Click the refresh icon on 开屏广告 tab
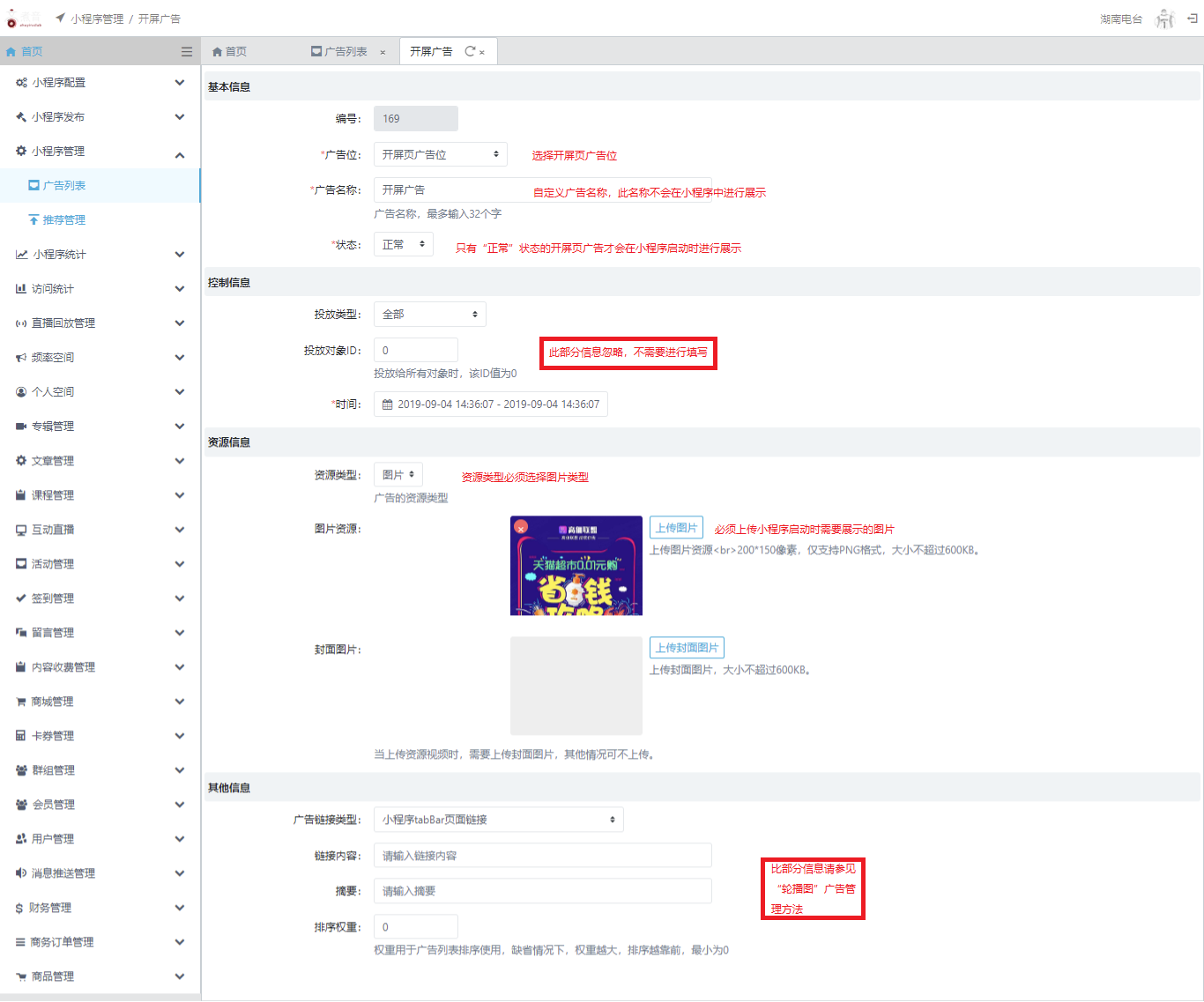Image resolution: width=1204 pixels, height=1002 pixels. coord(470,52)
